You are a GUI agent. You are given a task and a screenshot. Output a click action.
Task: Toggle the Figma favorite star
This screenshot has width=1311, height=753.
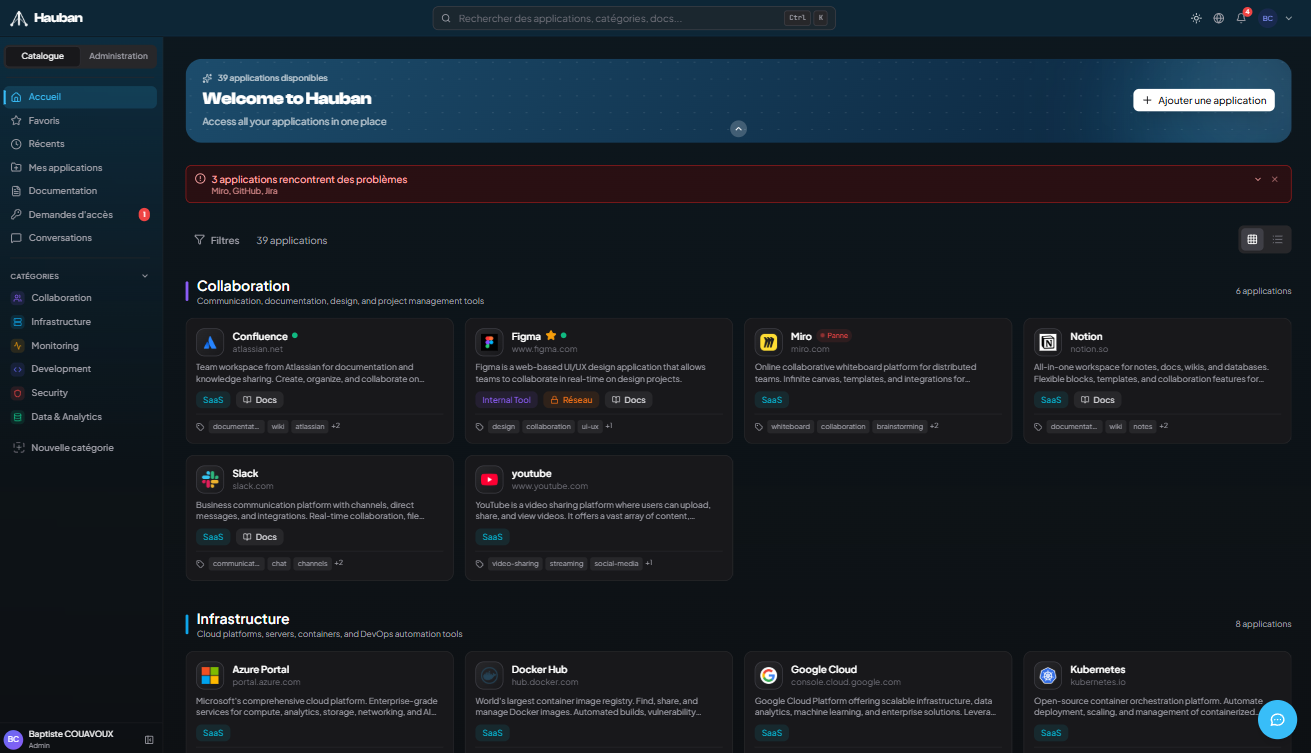tap(551, 336)
